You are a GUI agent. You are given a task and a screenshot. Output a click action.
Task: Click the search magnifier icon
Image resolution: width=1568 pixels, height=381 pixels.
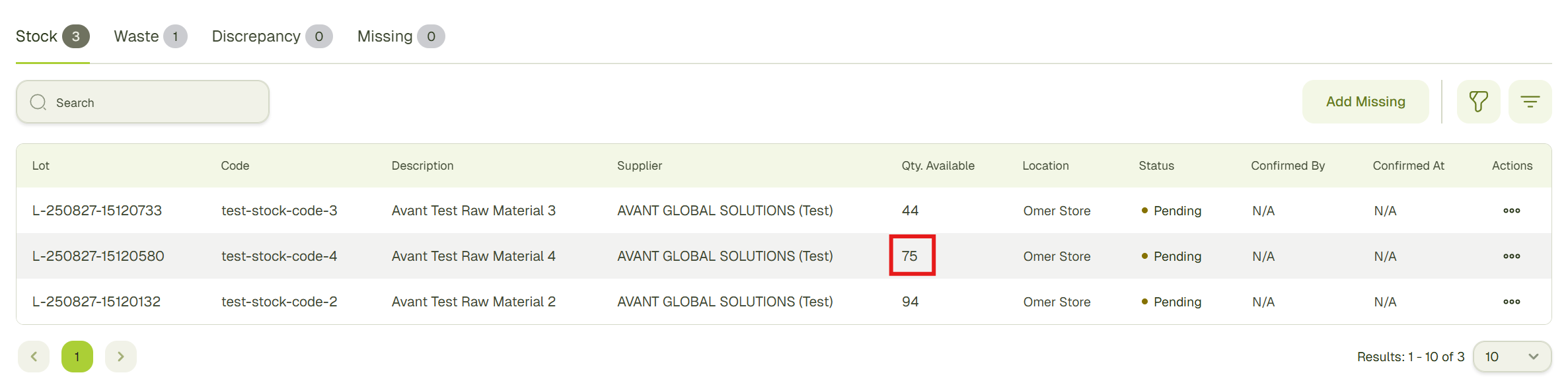[38, 102]
